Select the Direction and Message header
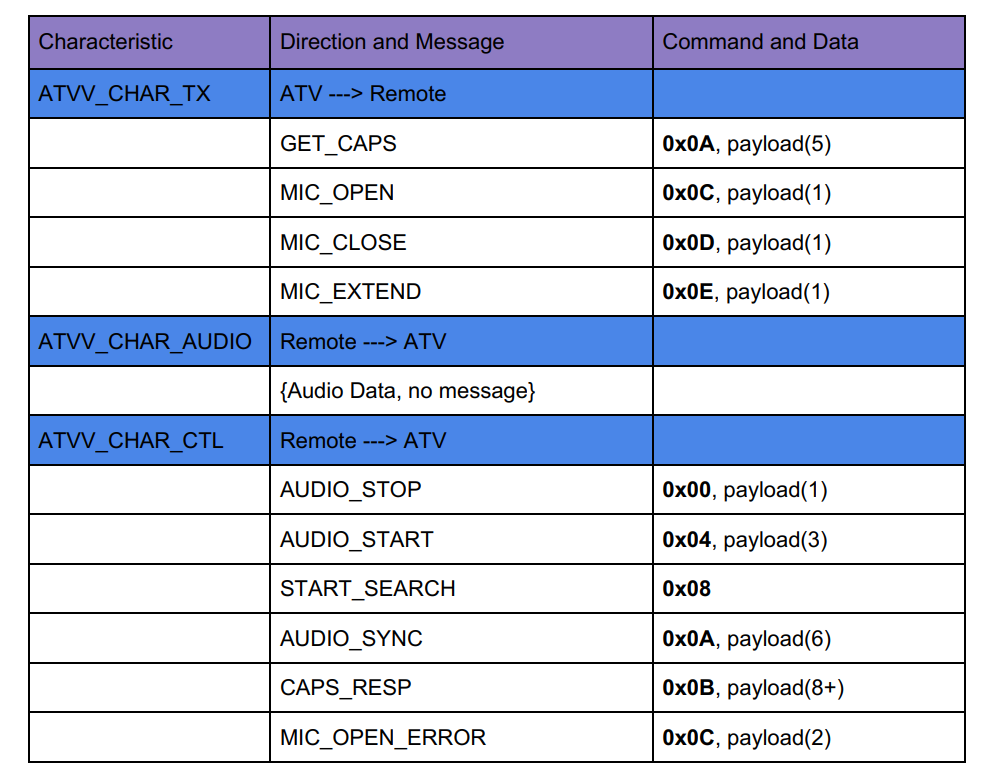This screenshot has height=782, width=995. pyautogui.click(x=461, y=43)
